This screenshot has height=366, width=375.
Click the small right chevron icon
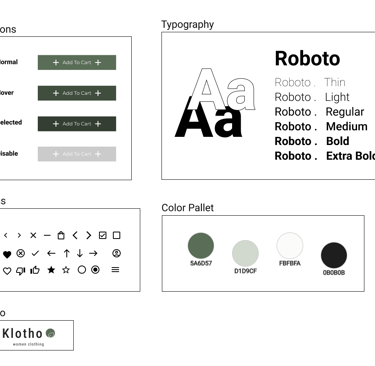coord(19,235)
